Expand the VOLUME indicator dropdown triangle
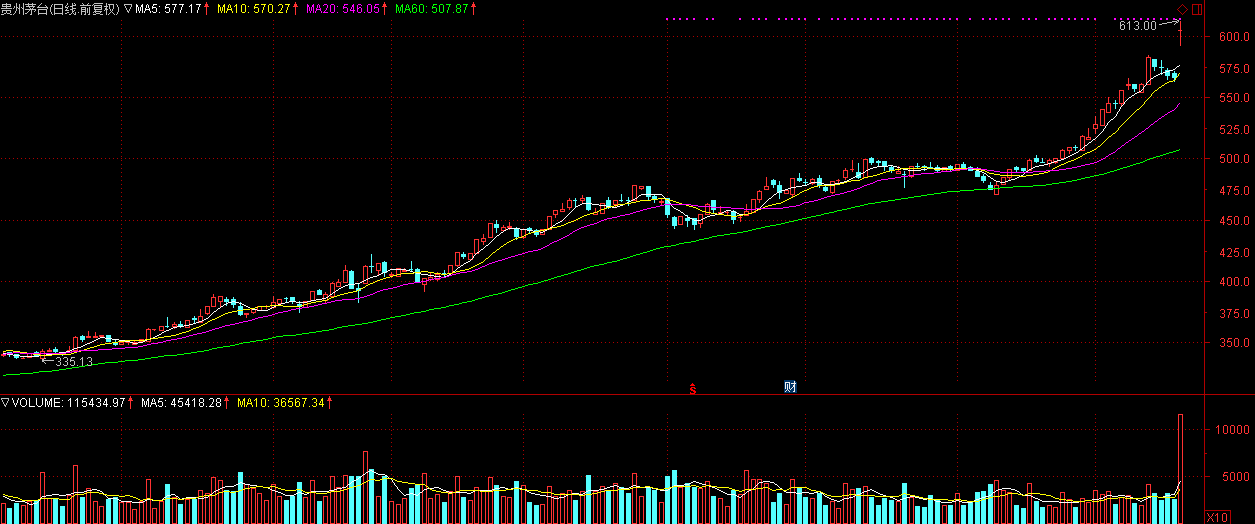Image resolution: width=1255 pixels, height=524 pixels. pos(5,402)
